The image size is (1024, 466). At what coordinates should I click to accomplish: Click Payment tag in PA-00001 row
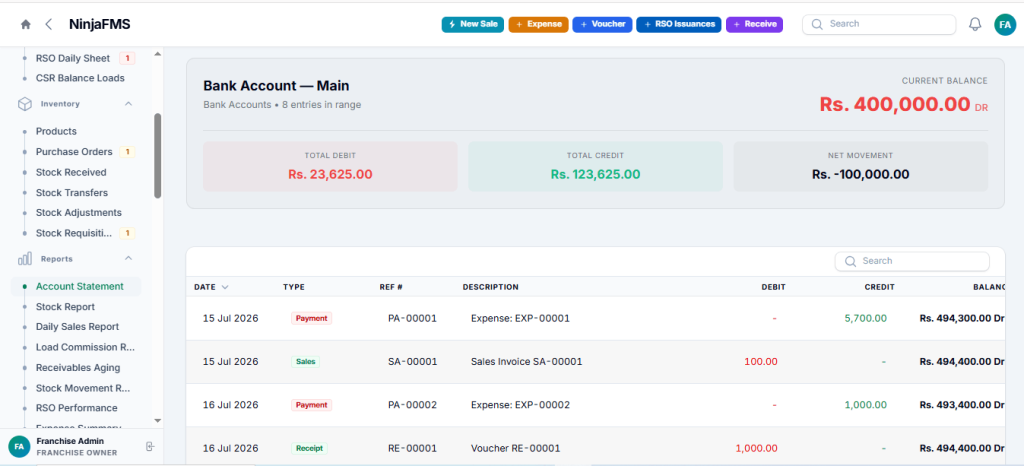point(312,318)
